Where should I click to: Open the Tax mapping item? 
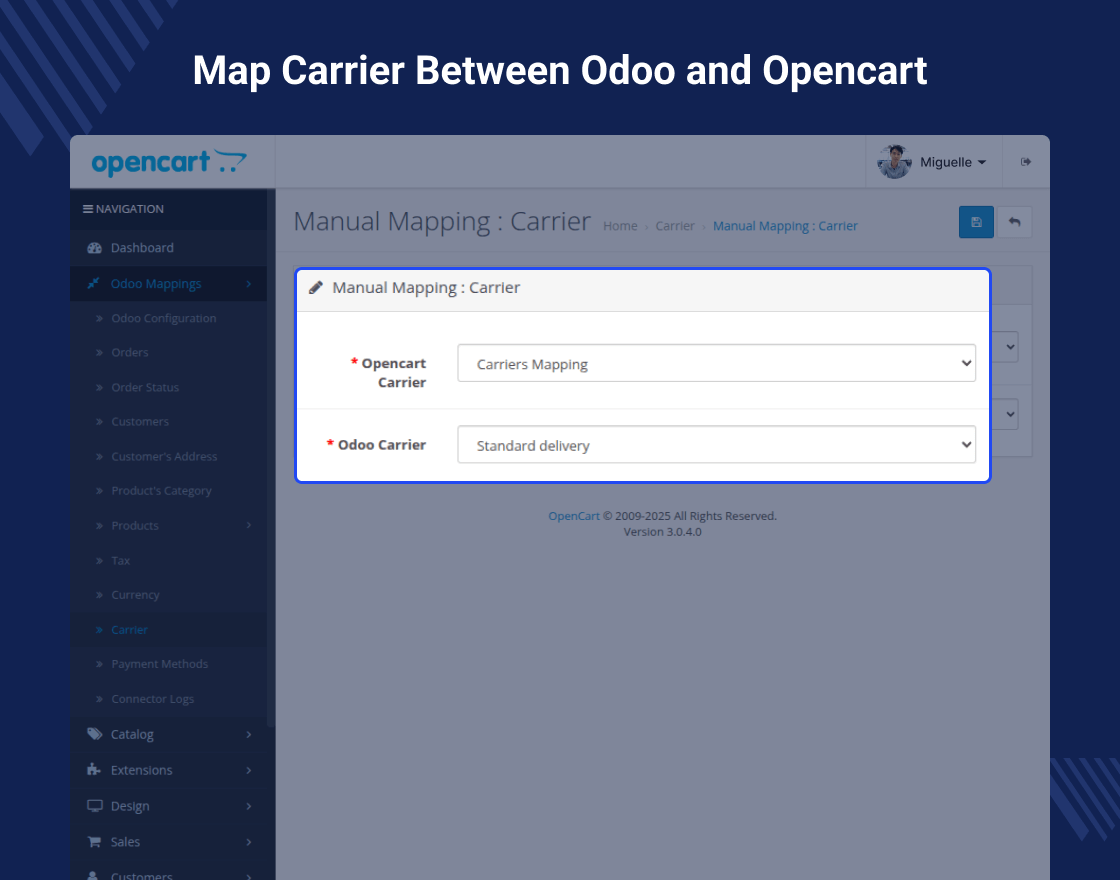120,561
